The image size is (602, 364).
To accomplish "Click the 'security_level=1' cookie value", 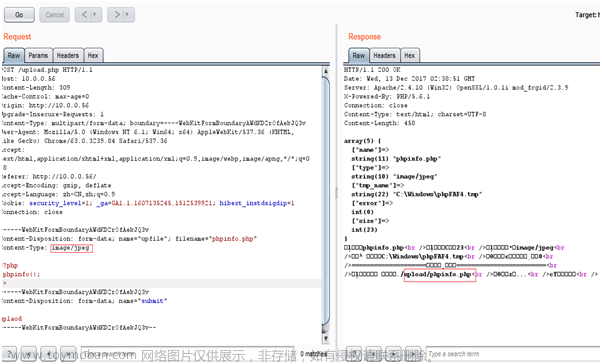I will point(61,203).
